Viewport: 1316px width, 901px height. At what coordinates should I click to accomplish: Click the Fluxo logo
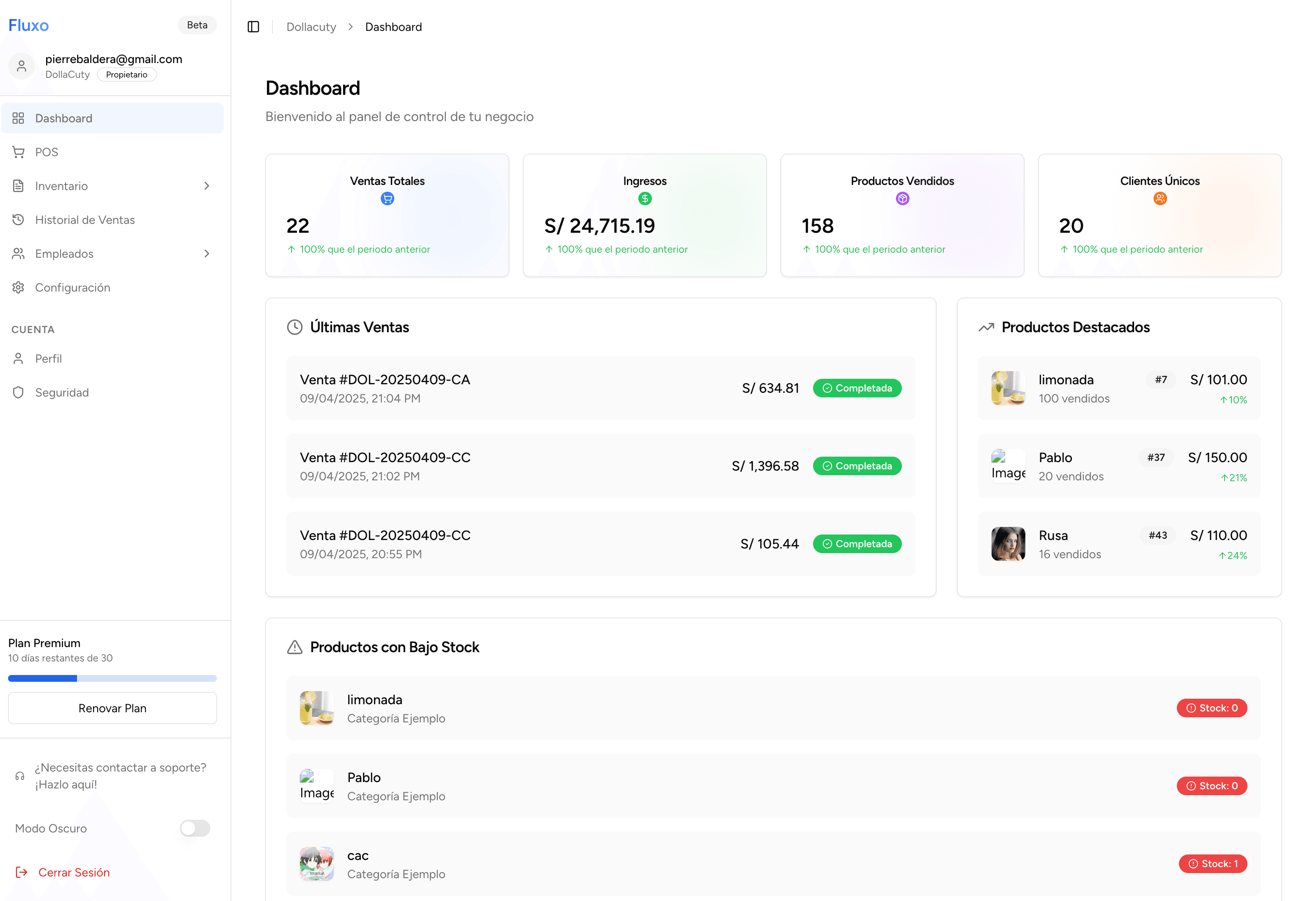point(28,25)
